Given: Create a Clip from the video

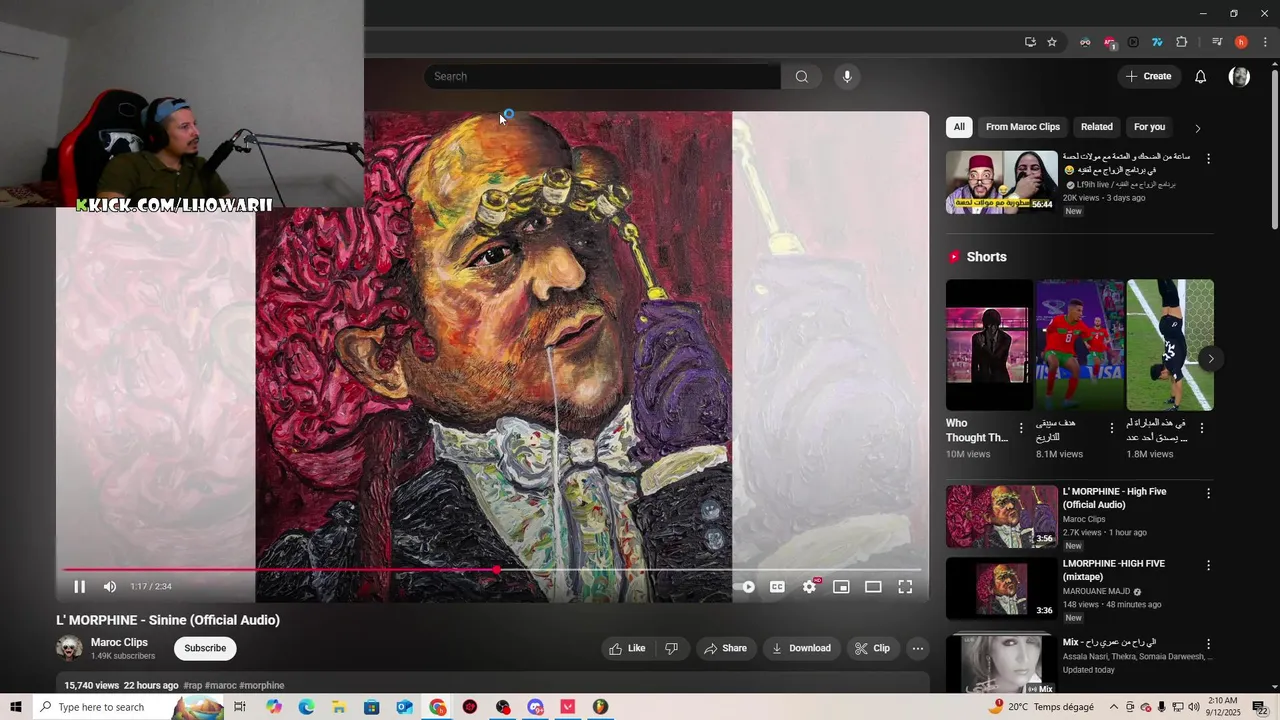Looking at the screenshot, I should 872,648.
